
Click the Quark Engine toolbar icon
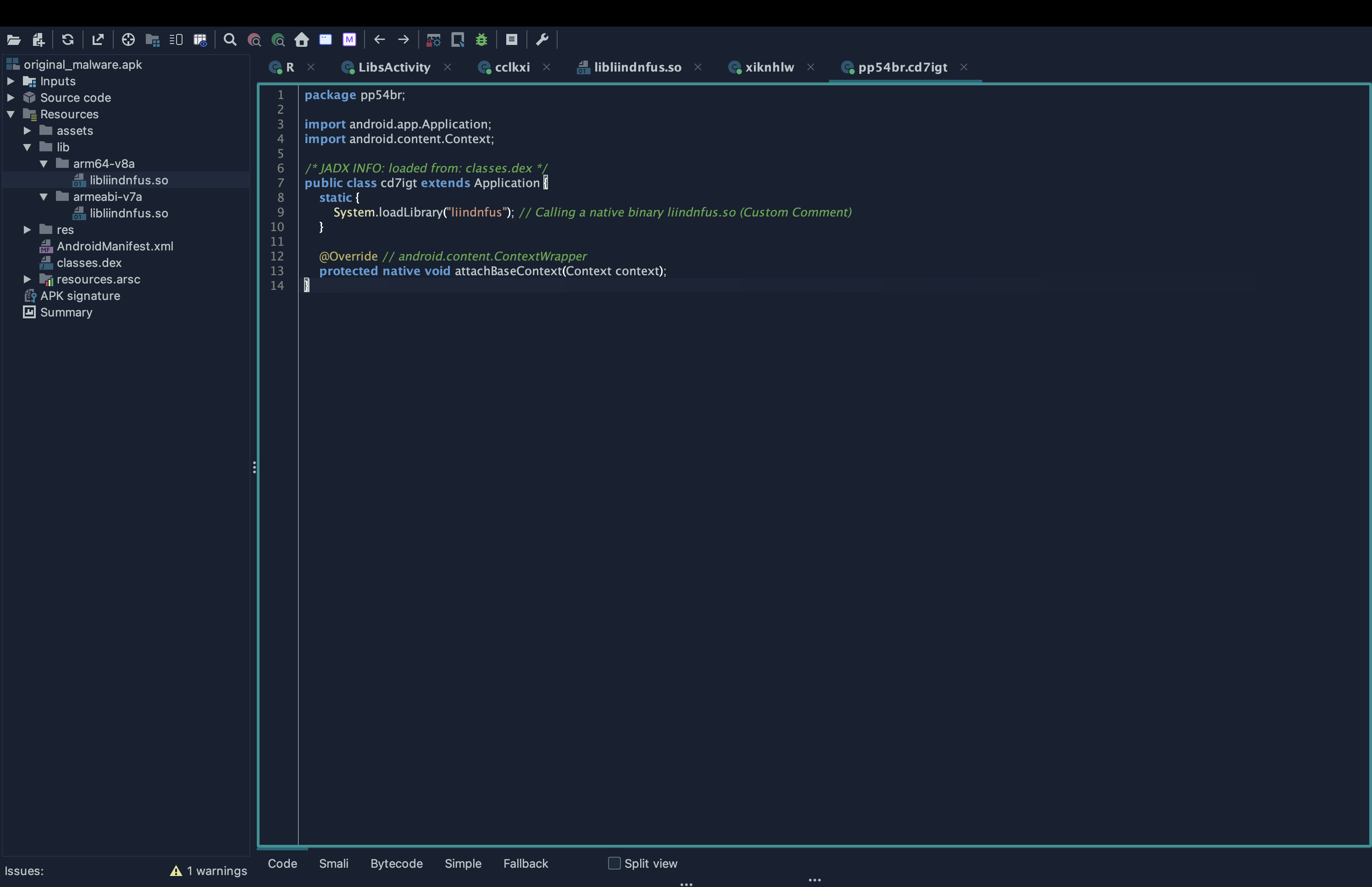coord(458,40)
